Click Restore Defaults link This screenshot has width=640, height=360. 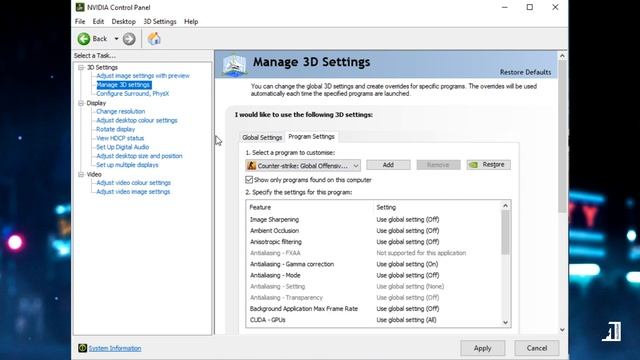(x=525, y=72)
